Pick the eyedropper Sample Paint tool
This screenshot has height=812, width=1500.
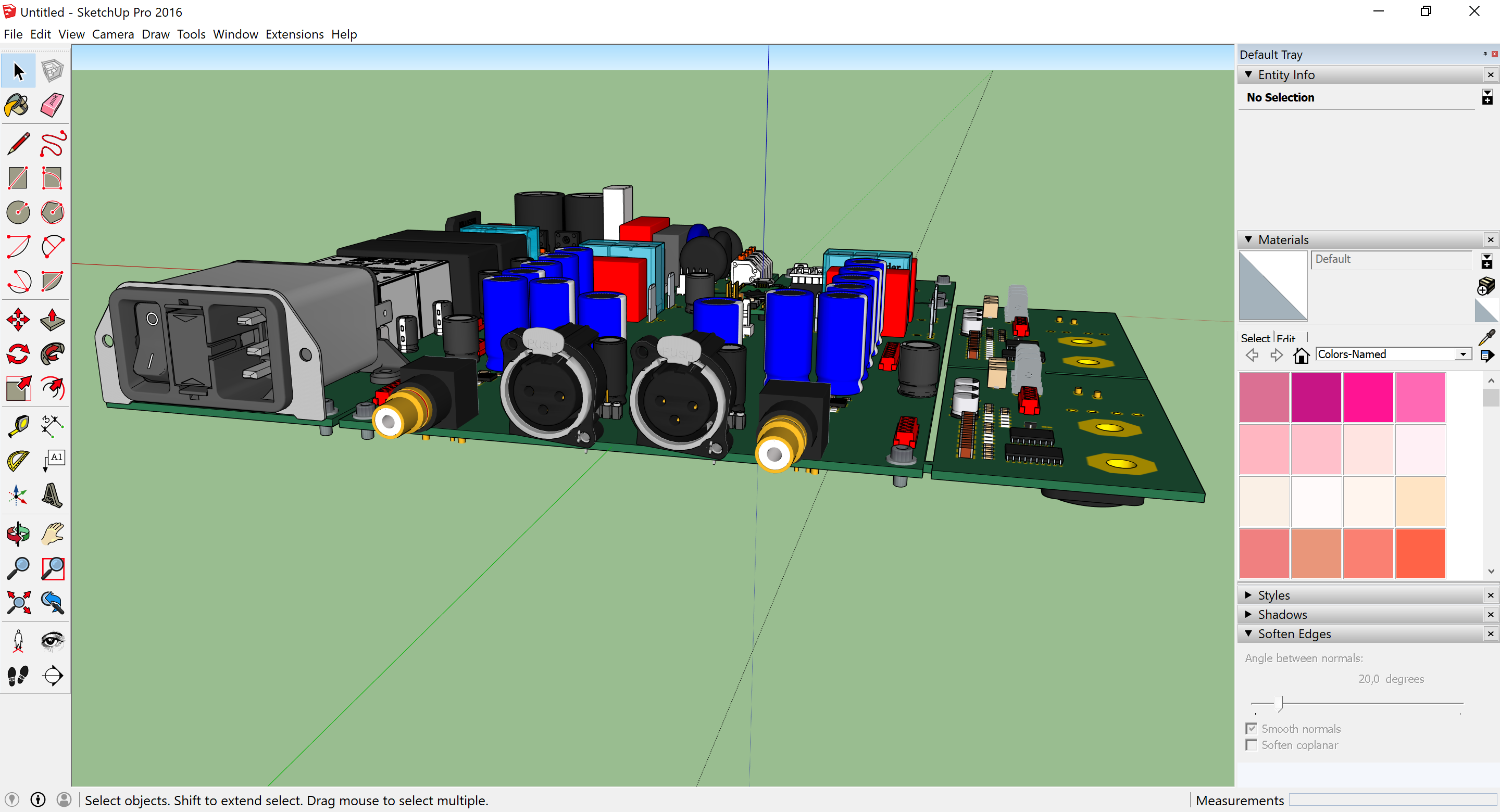(x=1486, y=338)
